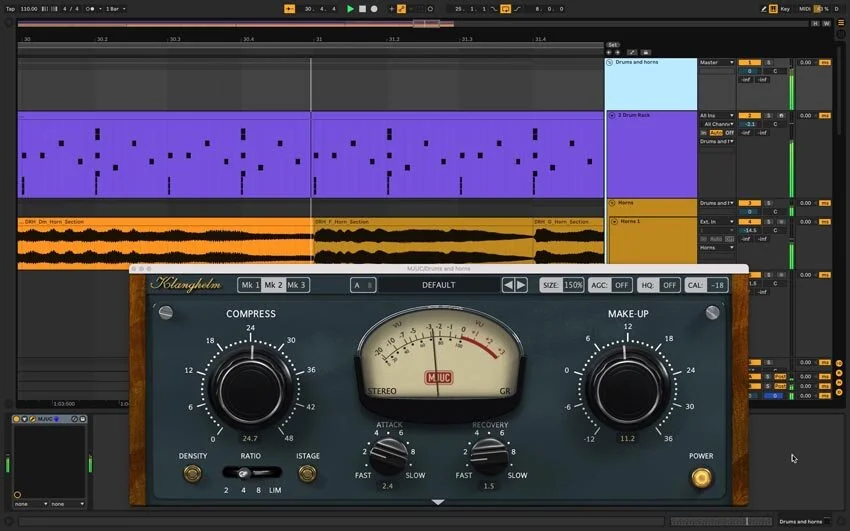Toggle the DENSITY switch

[192, 474]
